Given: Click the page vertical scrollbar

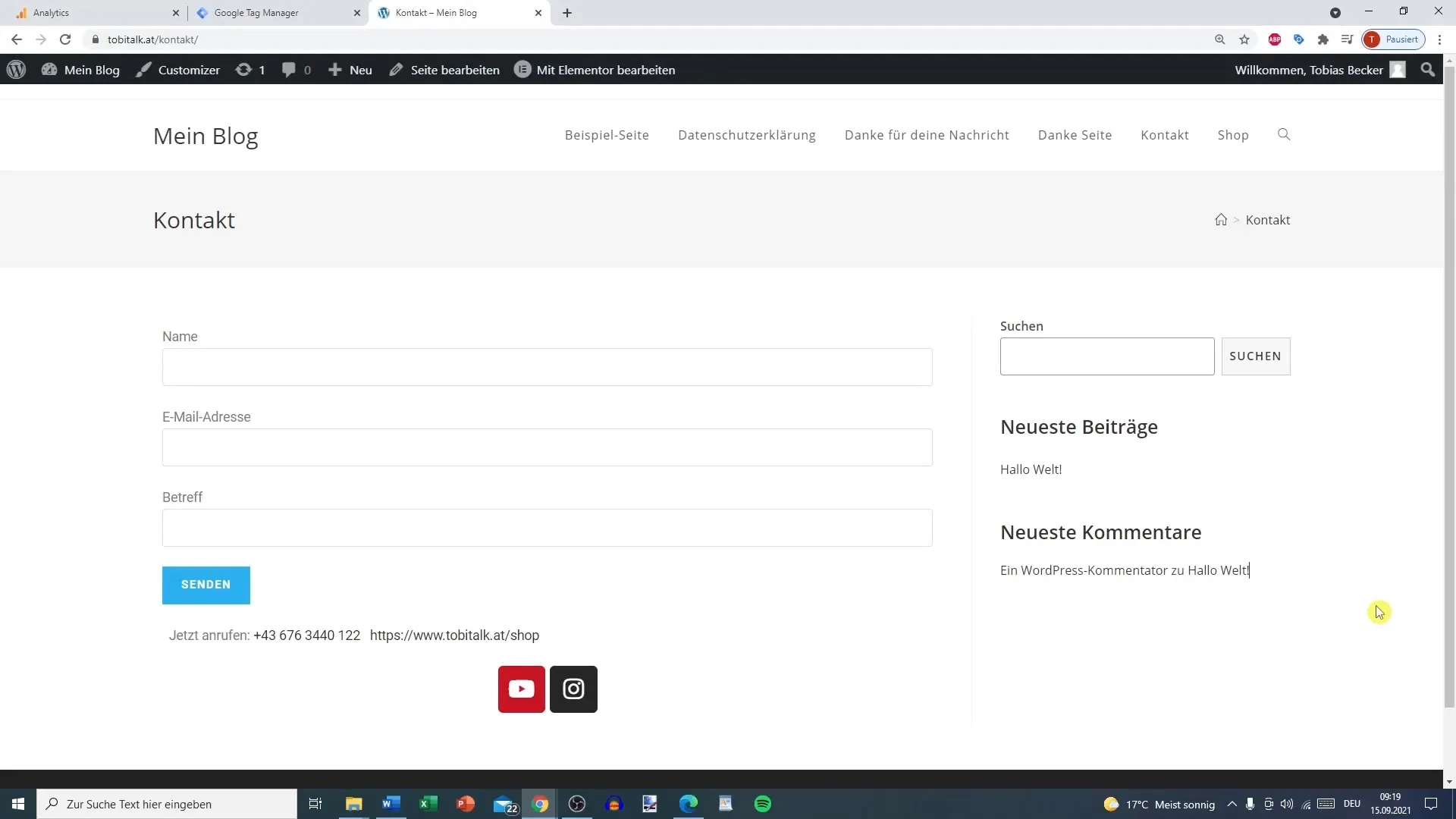Looking at the screenshot, I should pos(1449,387).
